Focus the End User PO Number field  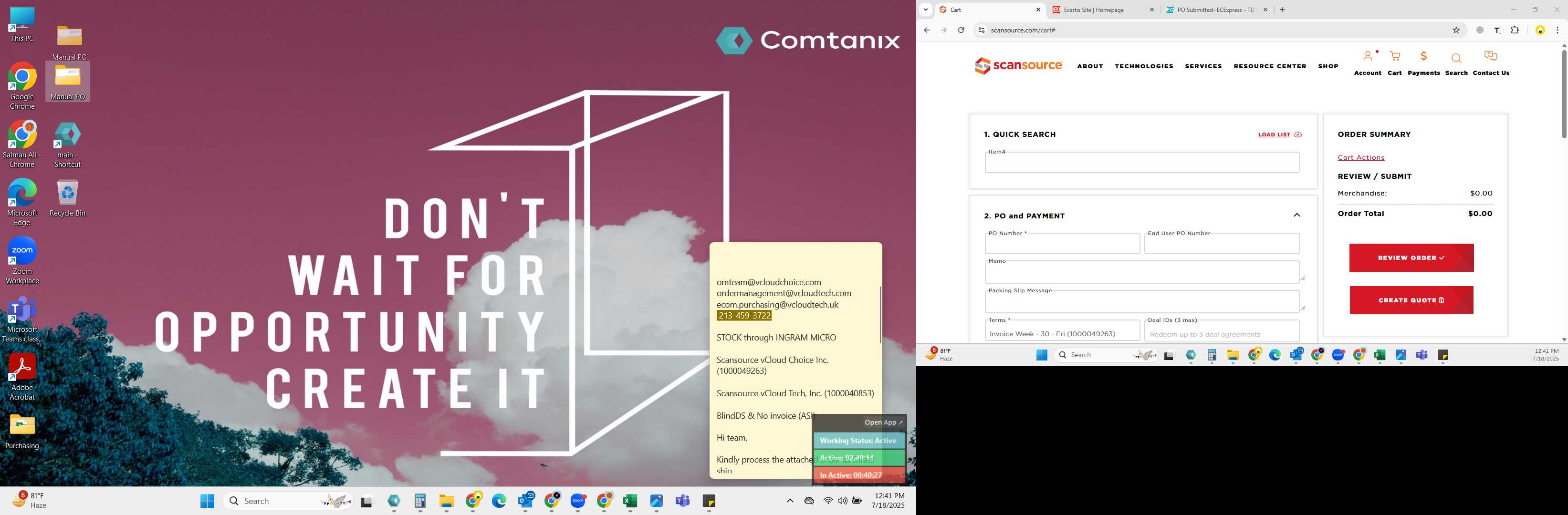(x=1222, y=244)
